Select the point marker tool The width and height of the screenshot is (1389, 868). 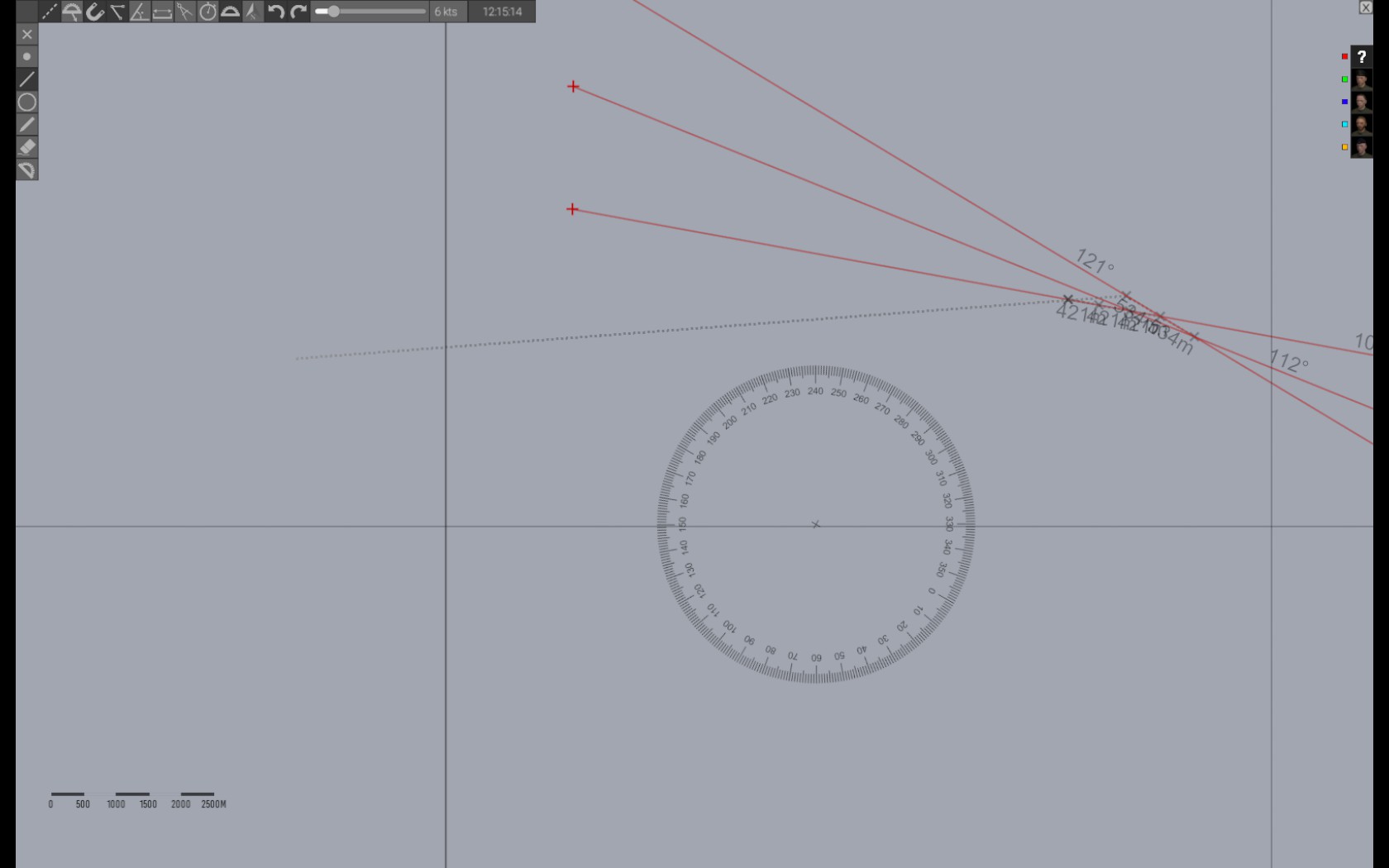click(x=27, y=56)
